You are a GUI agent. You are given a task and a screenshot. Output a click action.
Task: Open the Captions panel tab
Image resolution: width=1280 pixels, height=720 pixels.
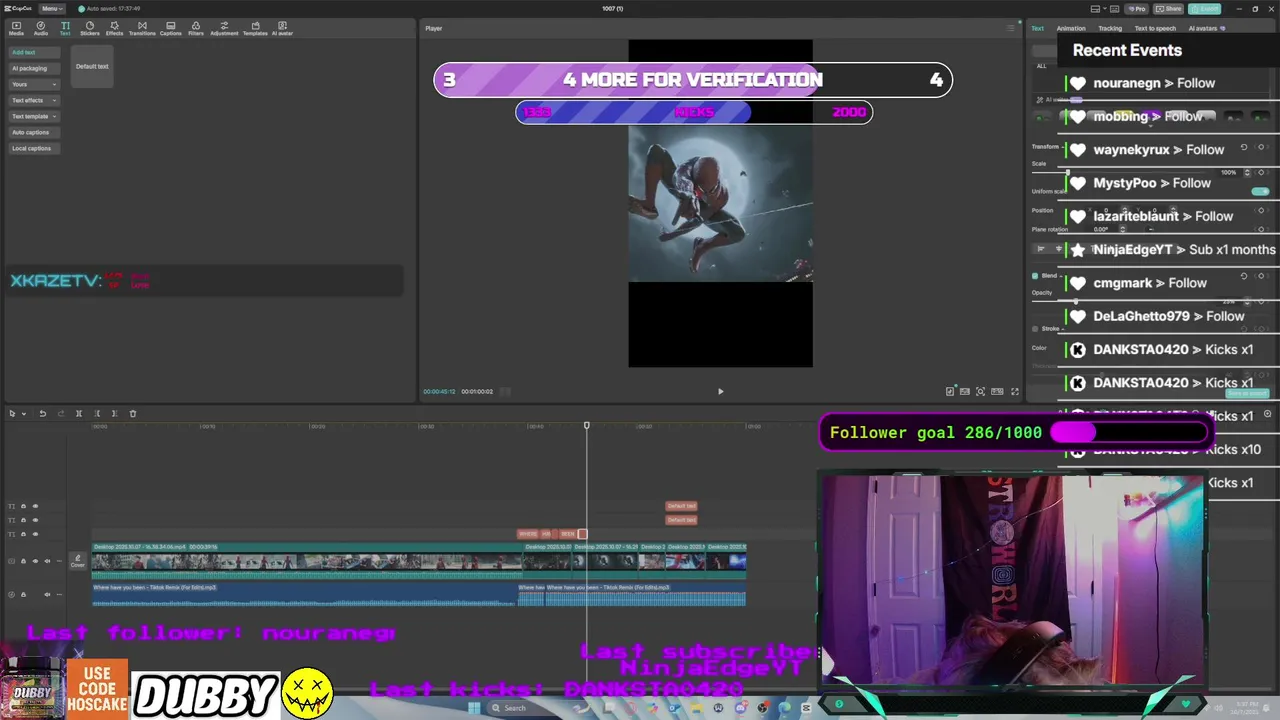pyautogui.click(x=171, y=28)
